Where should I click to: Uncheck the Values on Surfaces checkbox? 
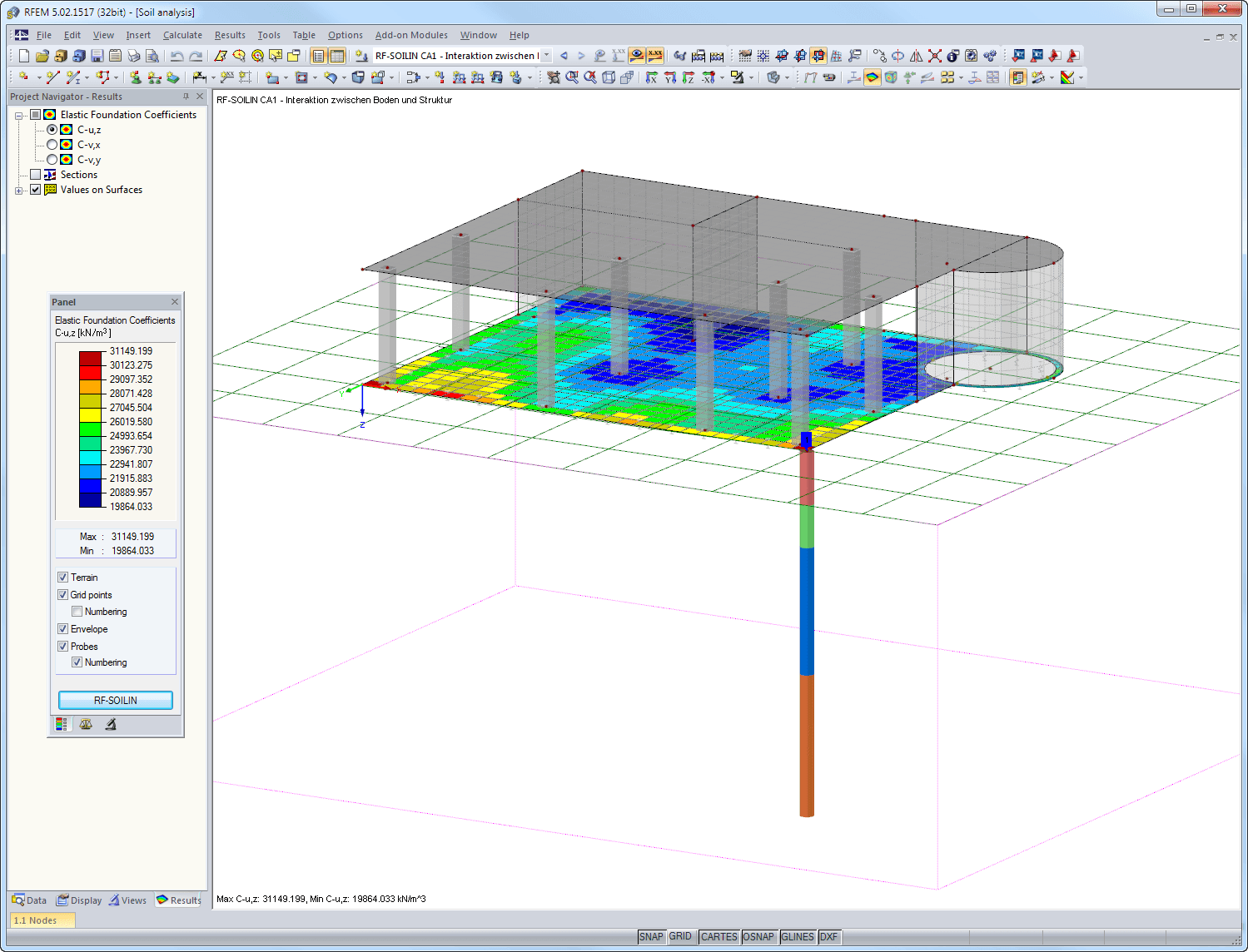click(35, 190)
